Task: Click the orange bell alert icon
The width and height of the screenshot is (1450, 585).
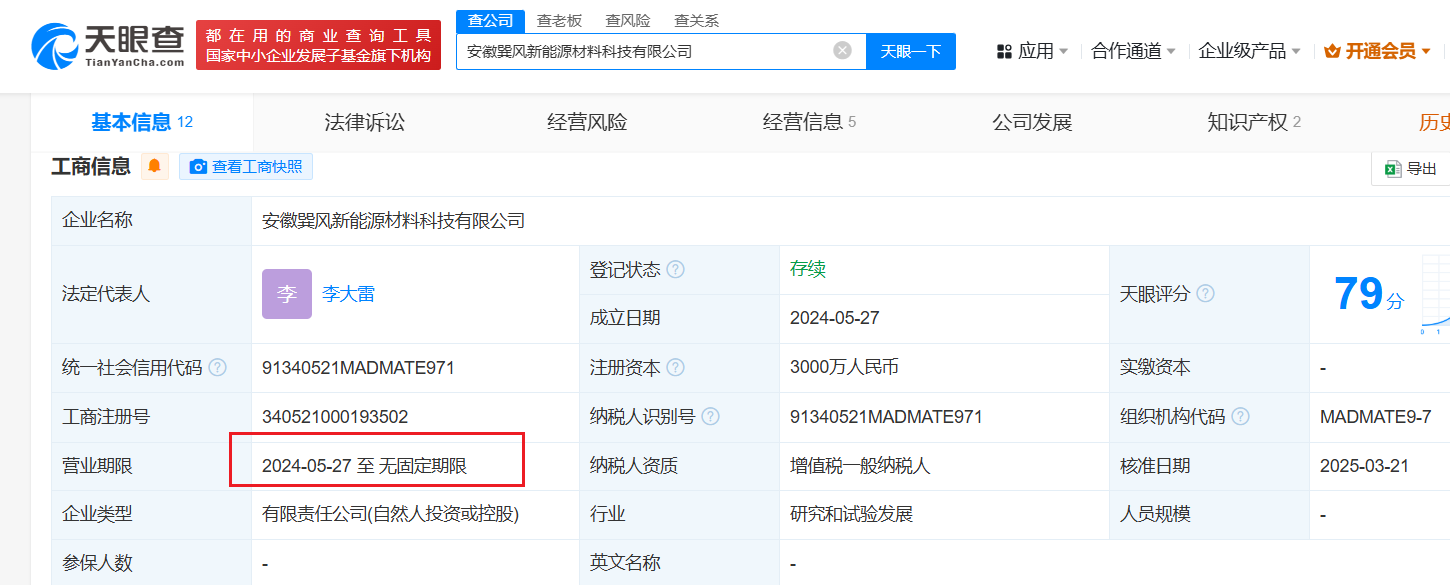Action: 154,167
